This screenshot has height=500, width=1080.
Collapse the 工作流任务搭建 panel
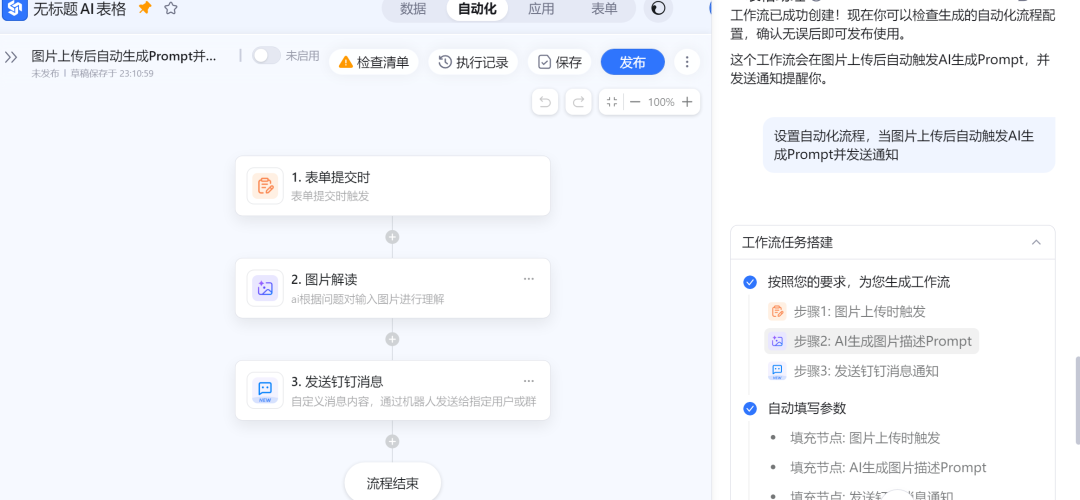[1036, 242]
